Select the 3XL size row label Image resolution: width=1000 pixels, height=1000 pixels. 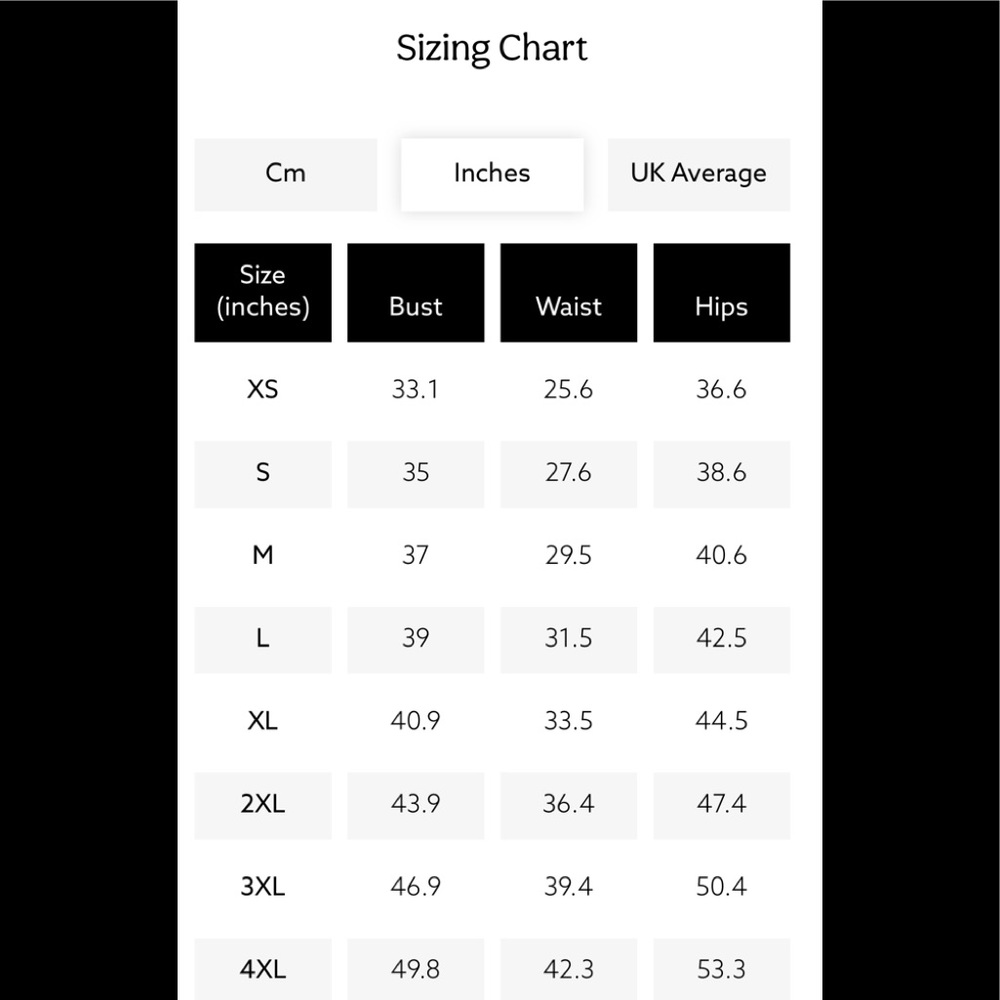[263, 887]
